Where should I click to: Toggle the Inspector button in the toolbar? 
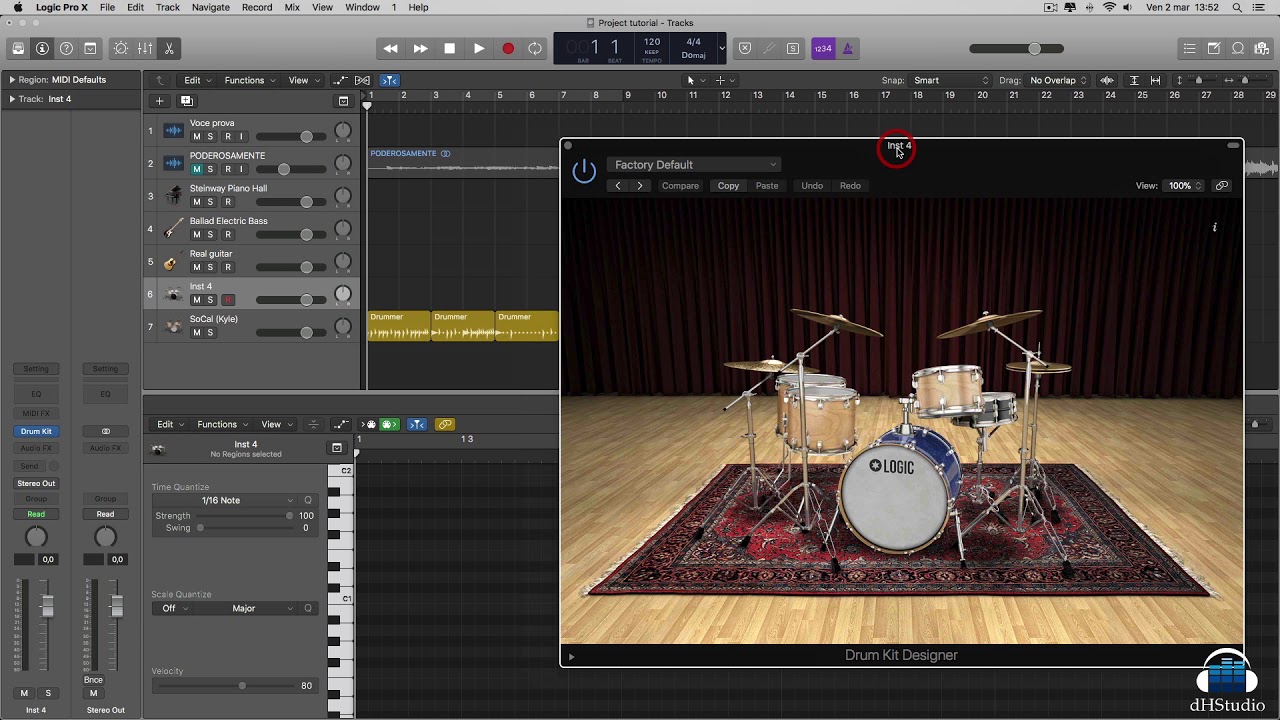pos(42,48)
